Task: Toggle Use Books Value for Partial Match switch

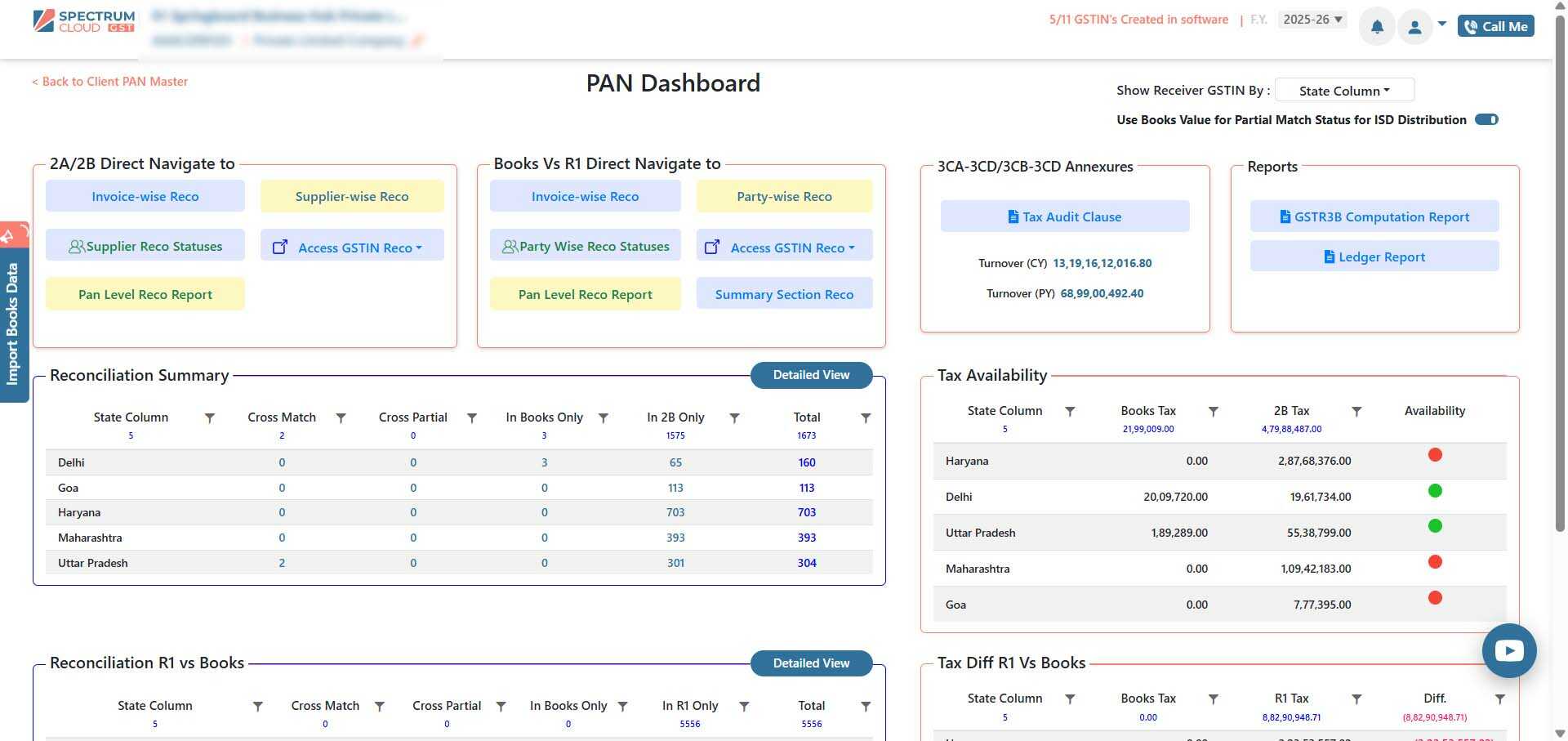Action: tap(1486, 120)
